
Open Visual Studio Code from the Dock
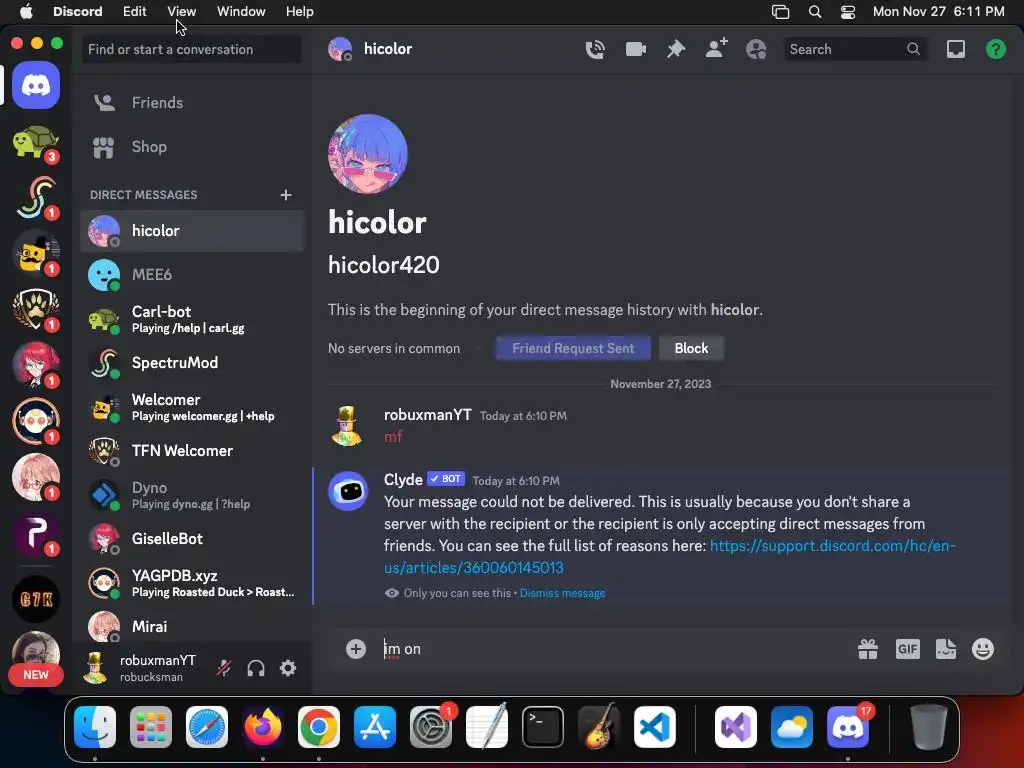[x=654, y=727]
